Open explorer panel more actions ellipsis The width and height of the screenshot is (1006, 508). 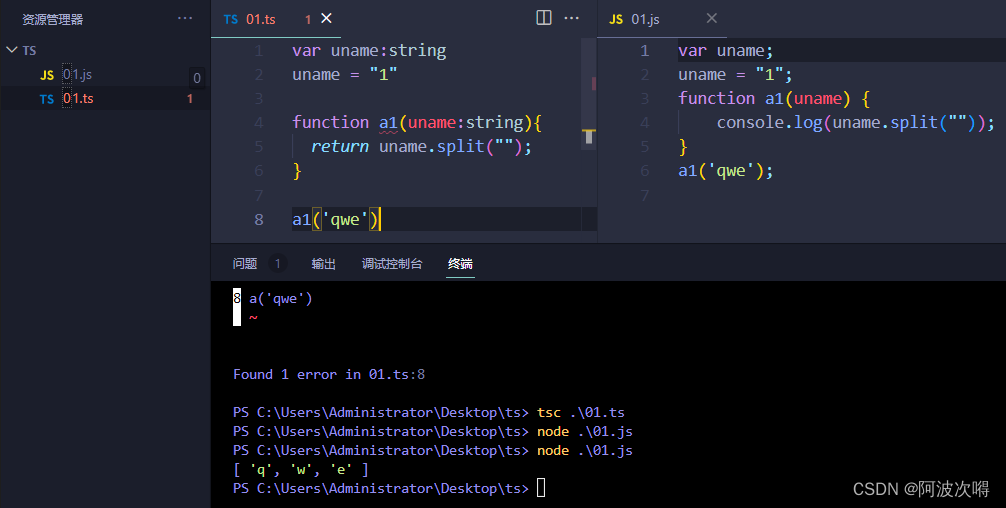click(x=185, y=18)
